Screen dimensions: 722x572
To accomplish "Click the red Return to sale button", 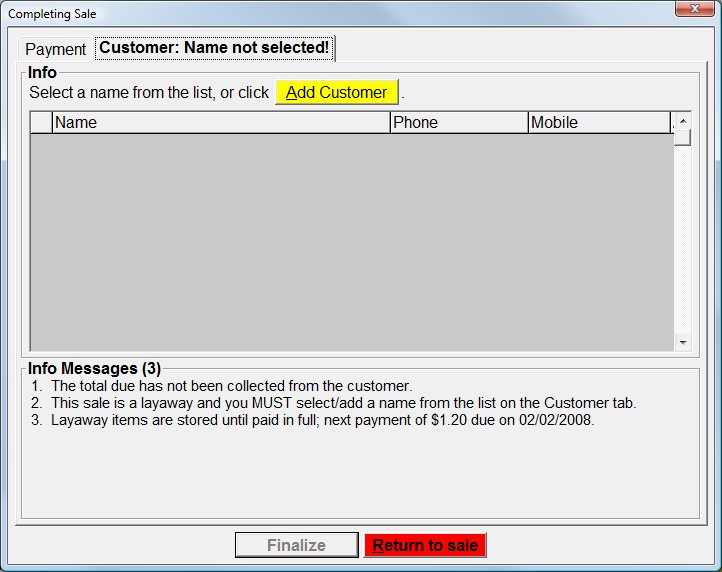I will coord(425,545).
